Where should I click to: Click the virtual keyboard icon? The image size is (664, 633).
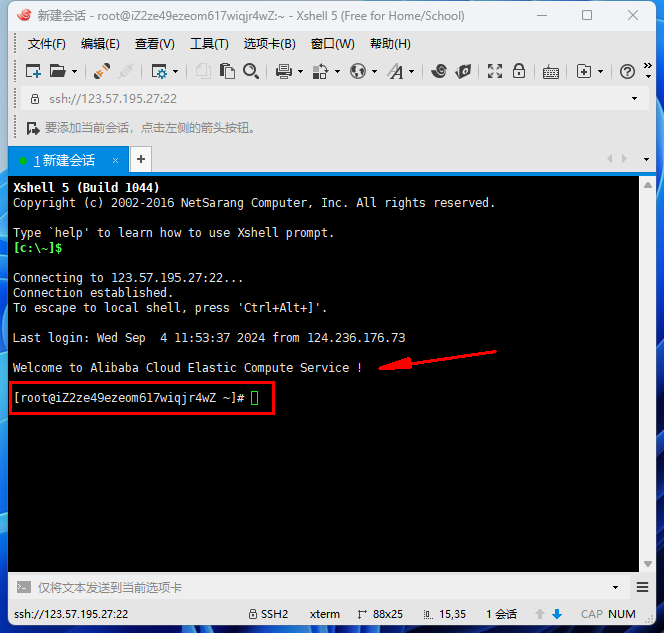coord(551,72)
